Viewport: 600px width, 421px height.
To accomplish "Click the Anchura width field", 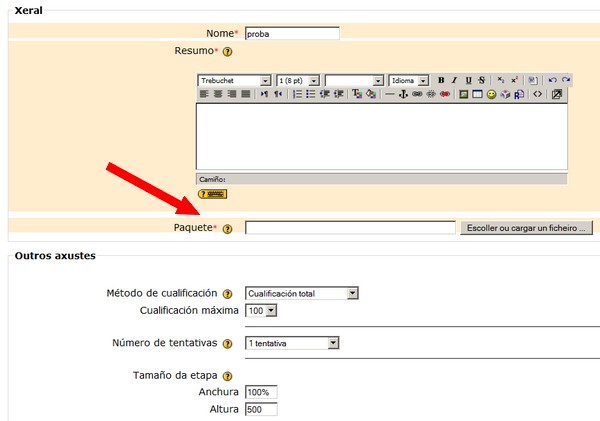I will tap(261, 392).
